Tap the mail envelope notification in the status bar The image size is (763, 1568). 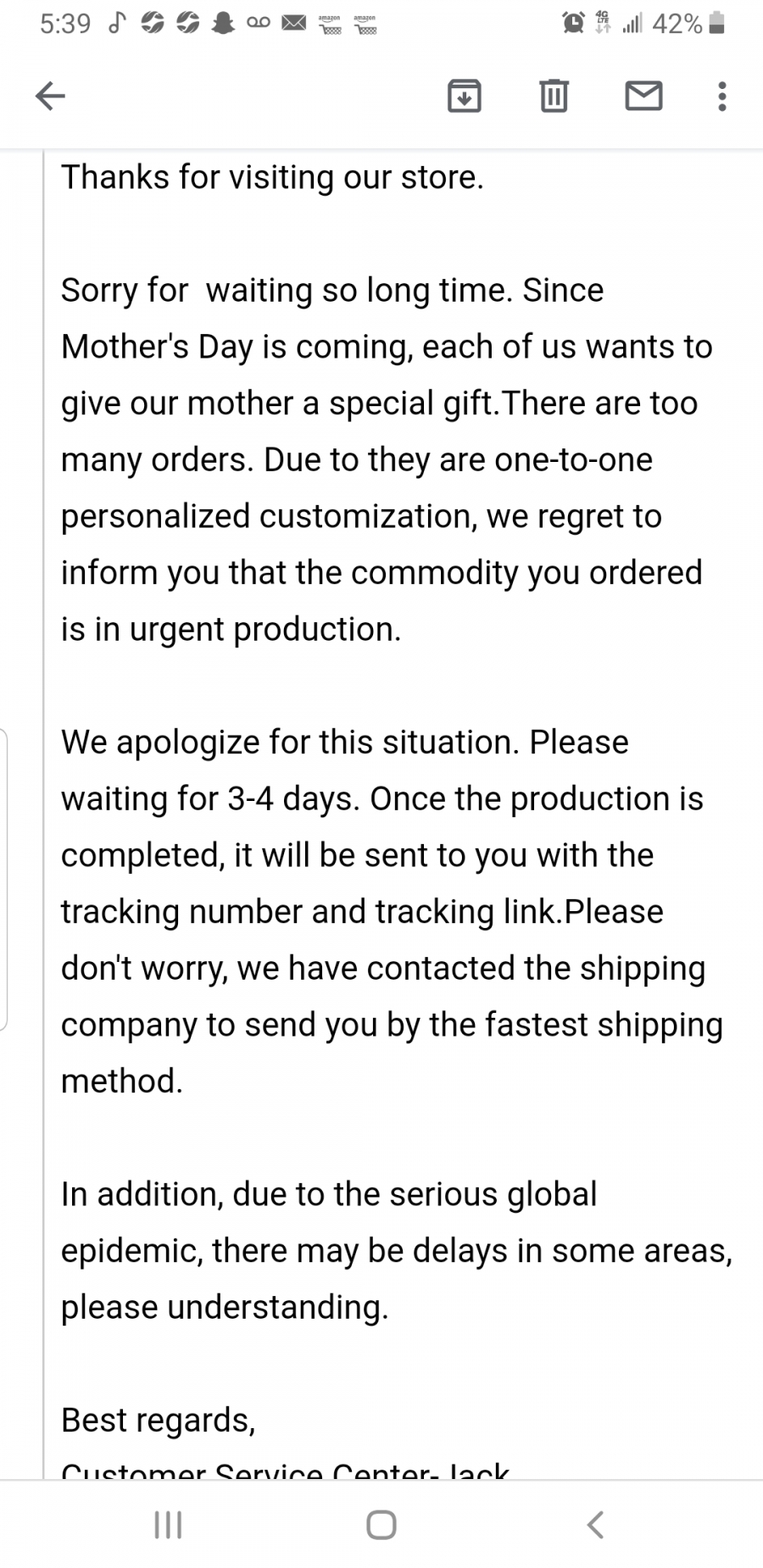tap(293, 24)
